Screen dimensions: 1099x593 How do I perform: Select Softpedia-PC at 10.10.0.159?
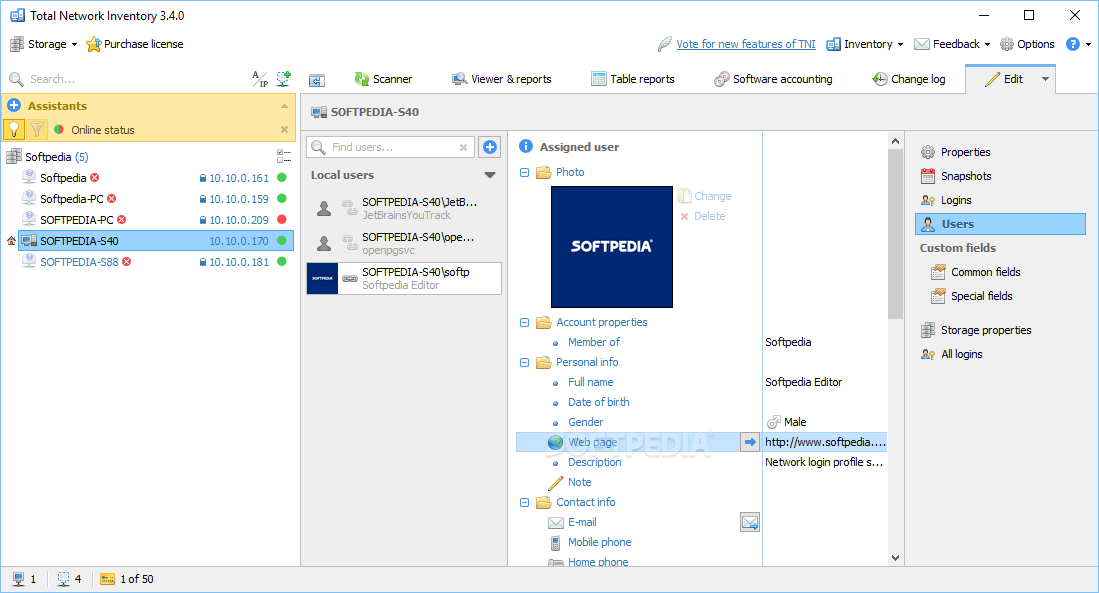point(156,199)
